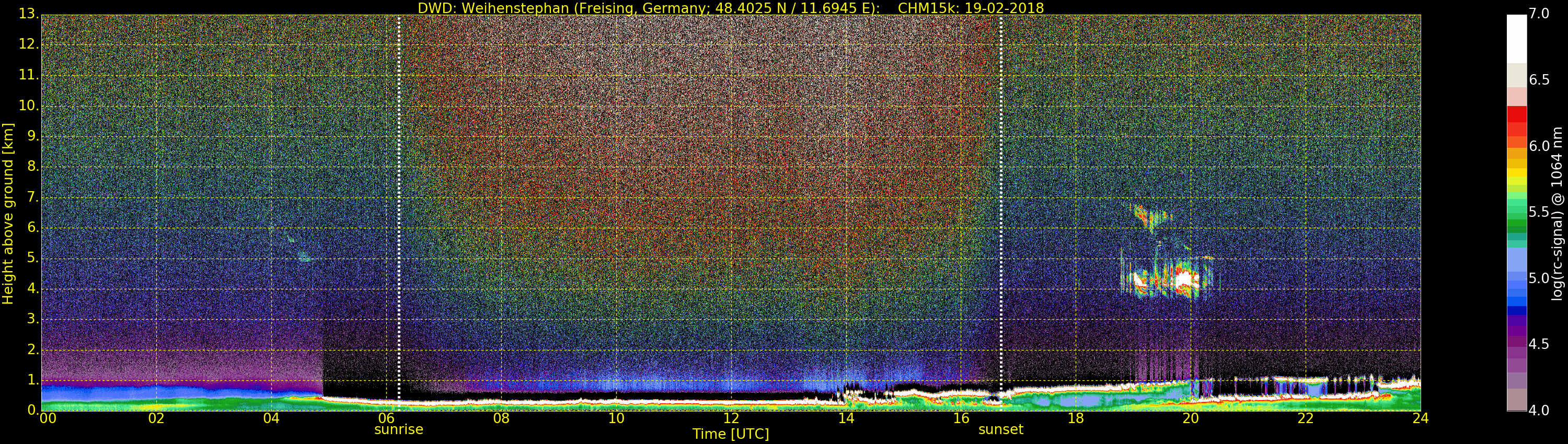This screenshot has width=1568, height=444.
Task: Click the 'Height above ground [km]' axis label
Action: pos(8,214)
